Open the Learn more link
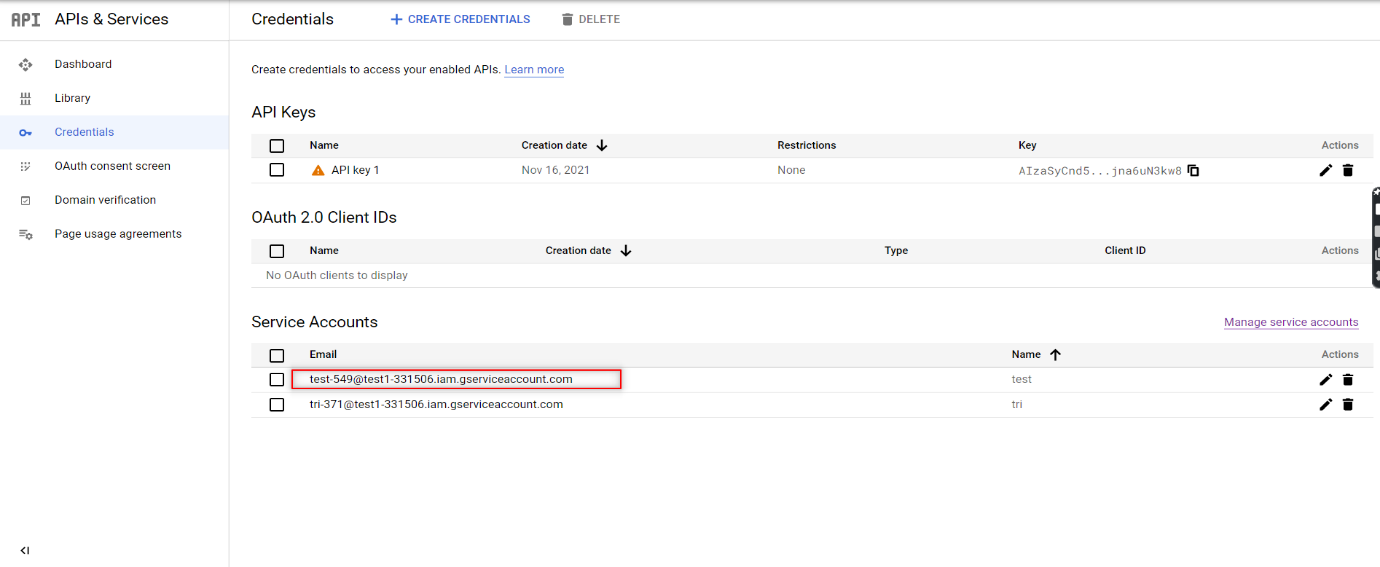Viewport: 1380px width, 567px height. (534, 70)
